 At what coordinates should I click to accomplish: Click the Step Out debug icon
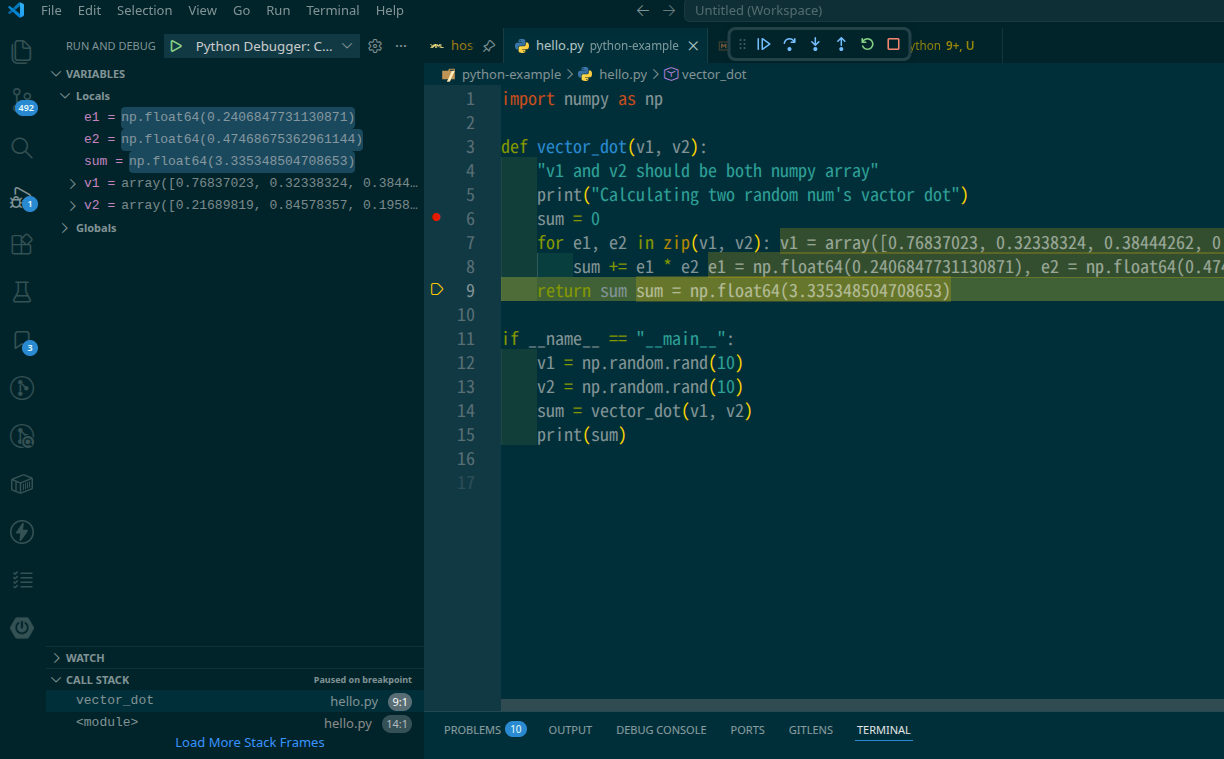(x=841, y=45)
